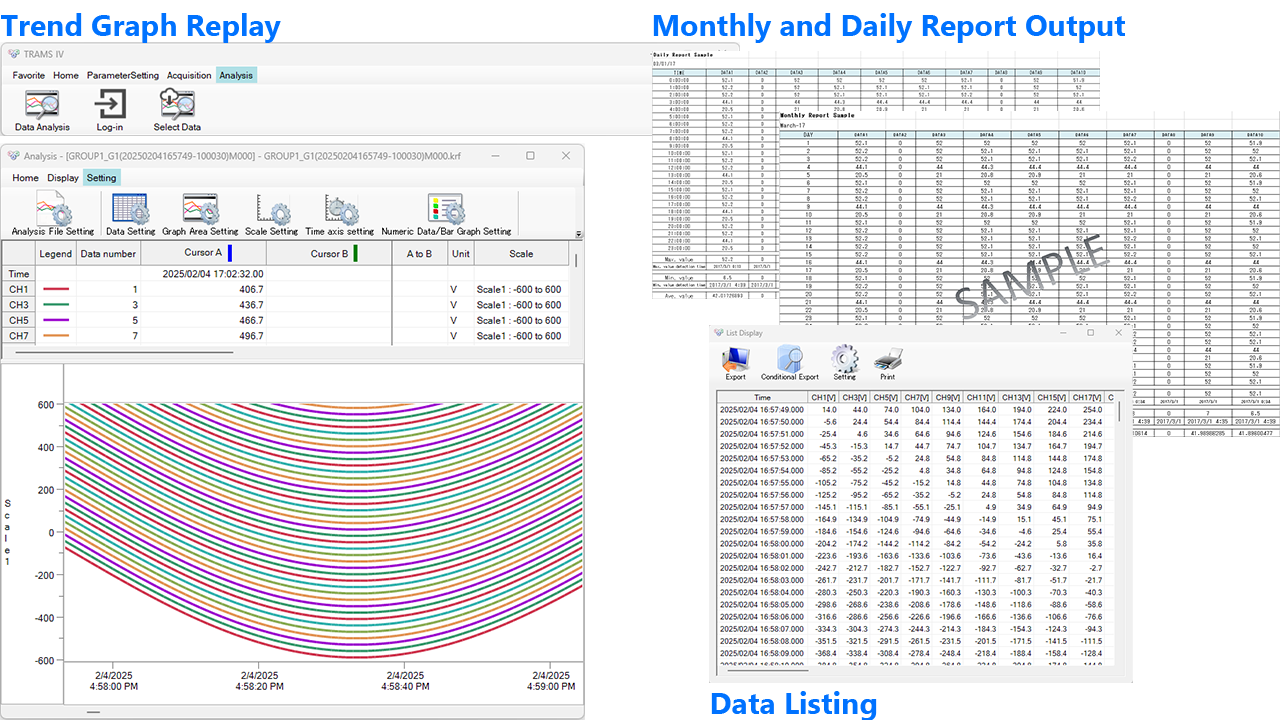Screen dimensions: 1280x720
Task: Open Graph Area Setting
Action: pyautogui.click(x=200, y=215)
